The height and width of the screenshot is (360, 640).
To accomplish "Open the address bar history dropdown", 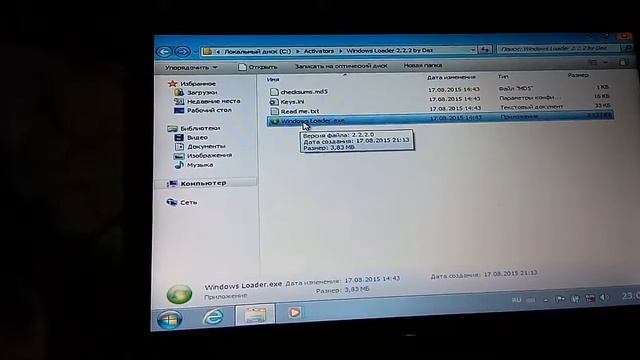I will (473, 50).
